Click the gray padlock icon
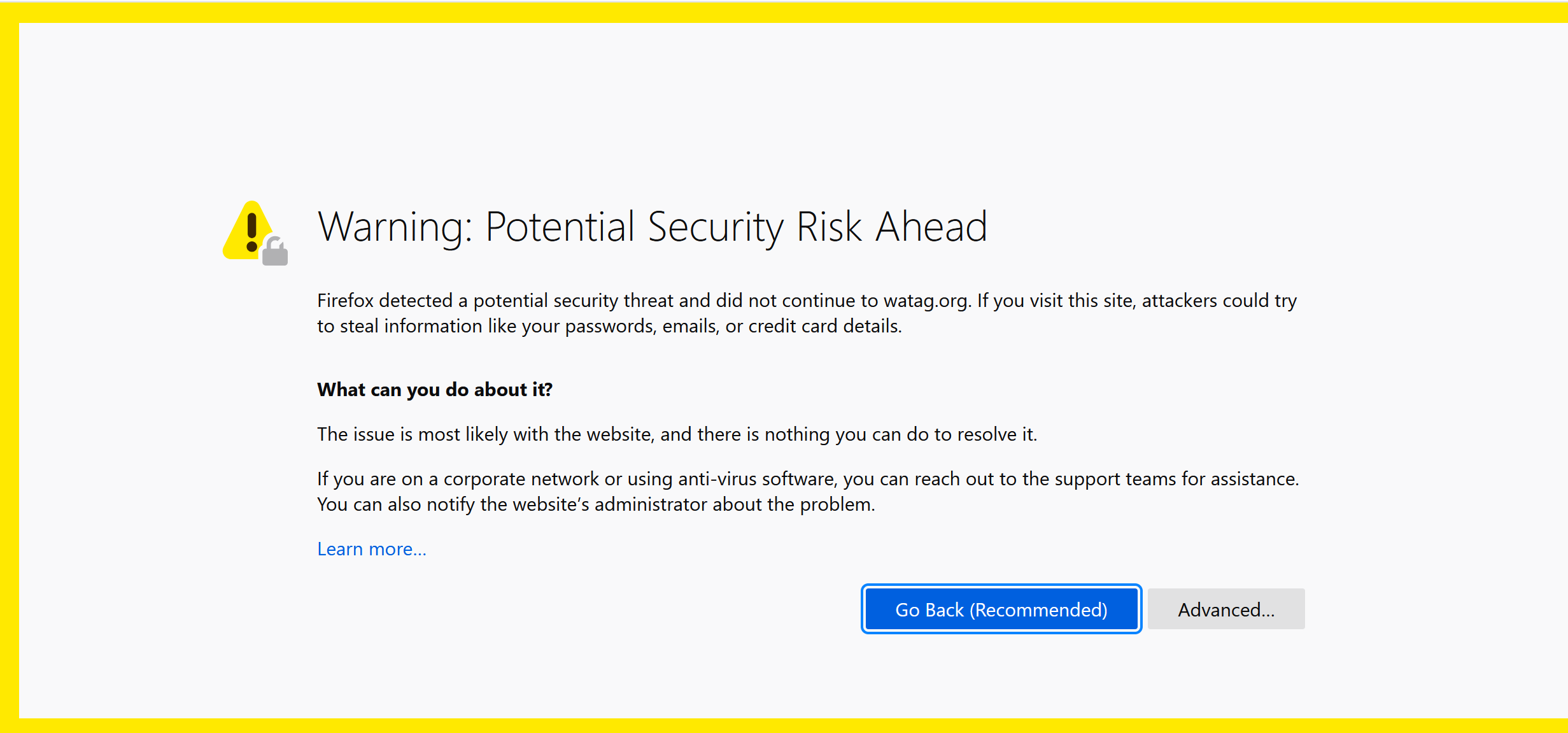1568x733 pixels. [275, 253]
